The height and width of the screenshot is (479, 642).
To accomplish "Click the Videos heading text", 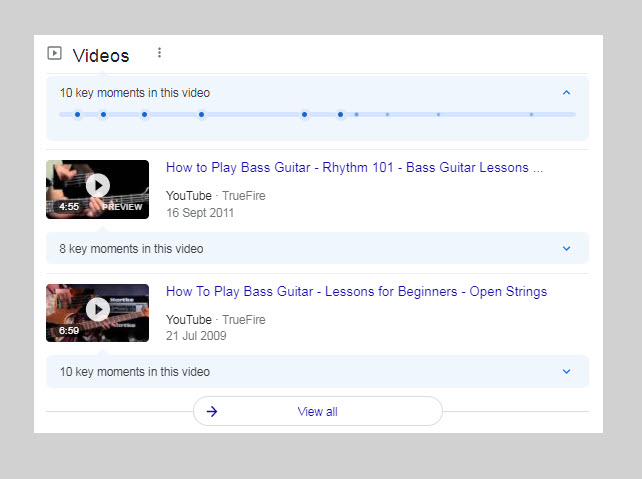I will 101,55.
